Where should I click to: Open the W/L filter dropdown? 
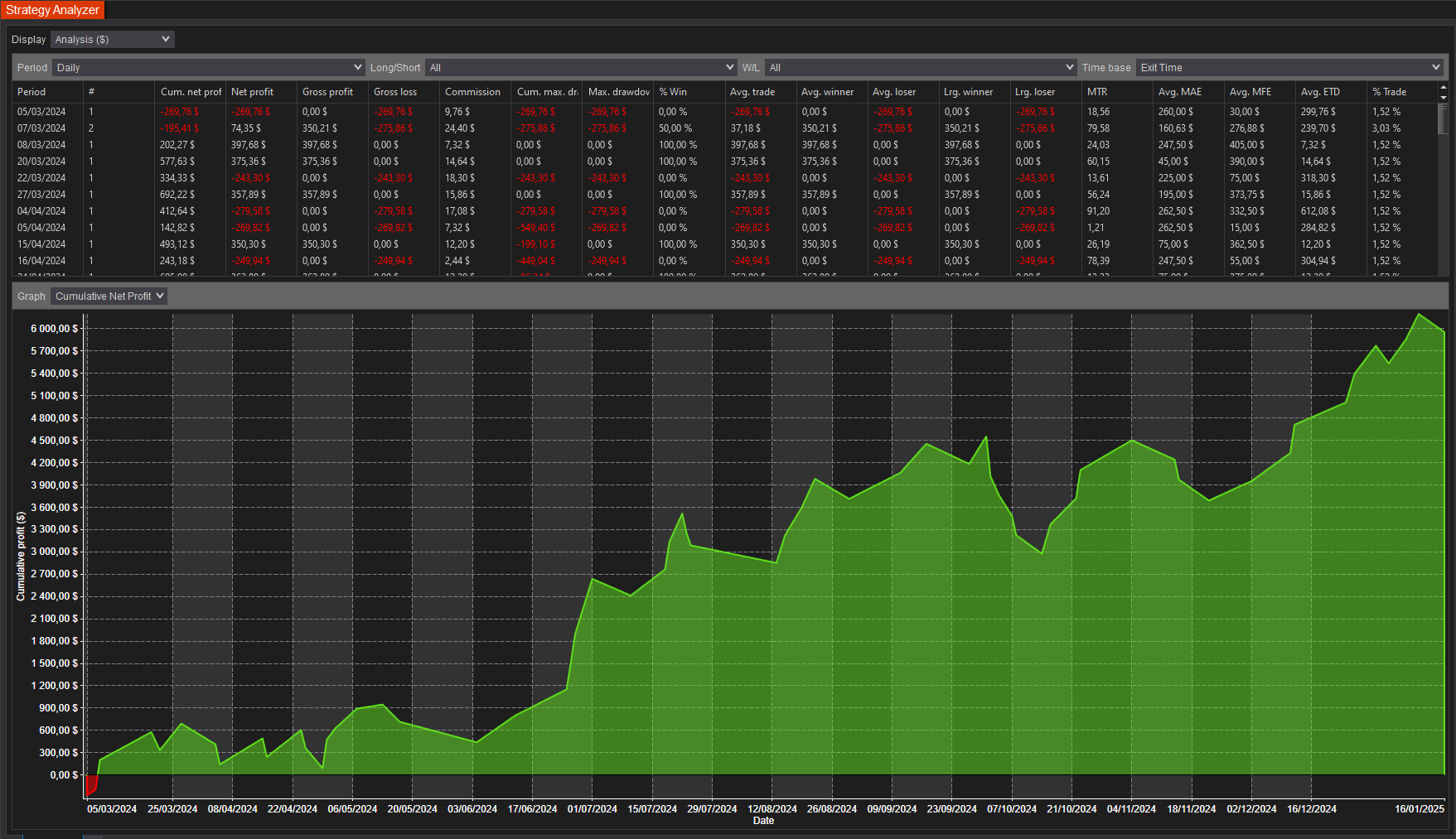point(921,67)
